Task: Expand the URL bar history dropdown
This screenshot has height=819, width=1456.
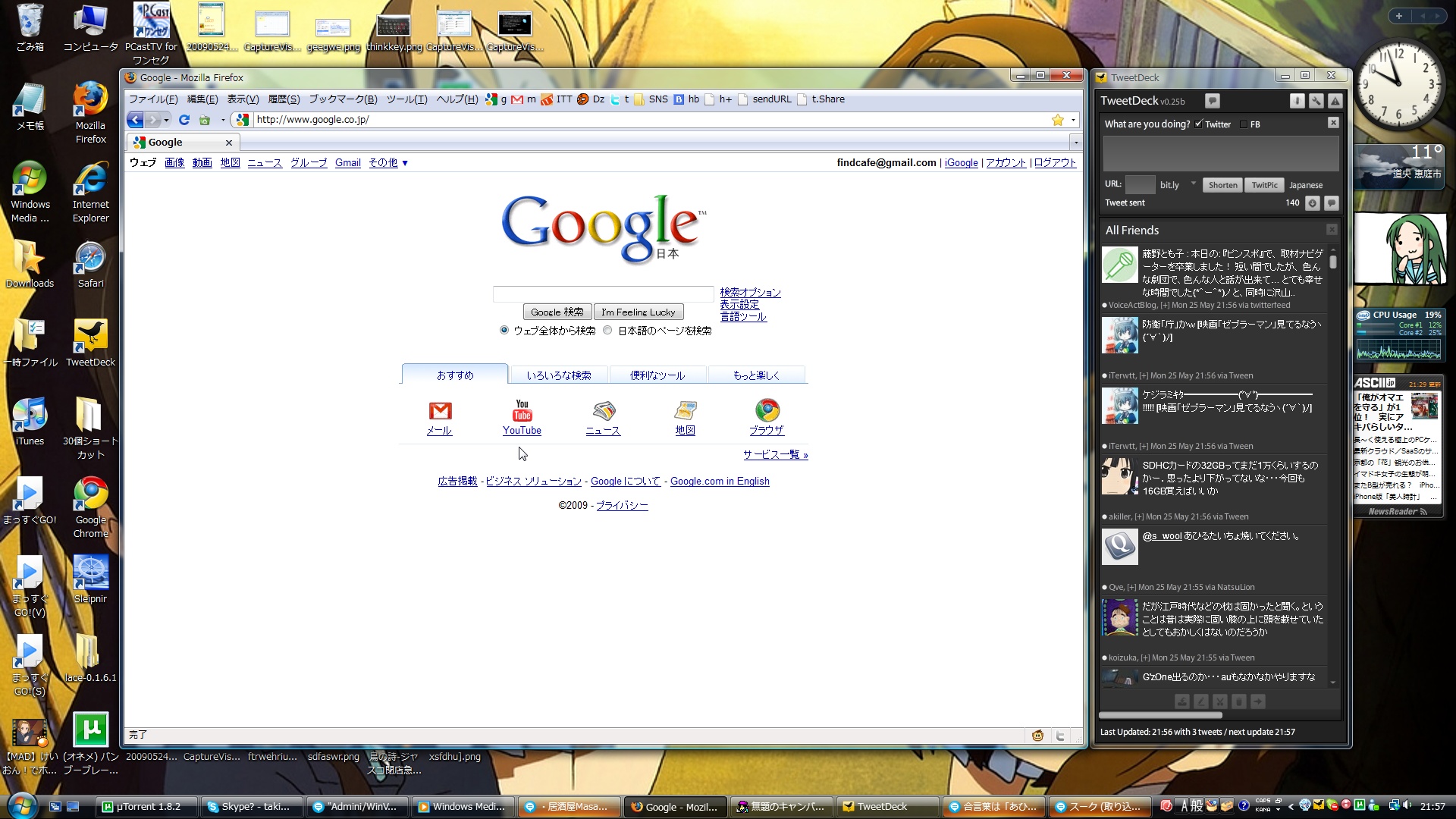Action: pos(1073,120)
